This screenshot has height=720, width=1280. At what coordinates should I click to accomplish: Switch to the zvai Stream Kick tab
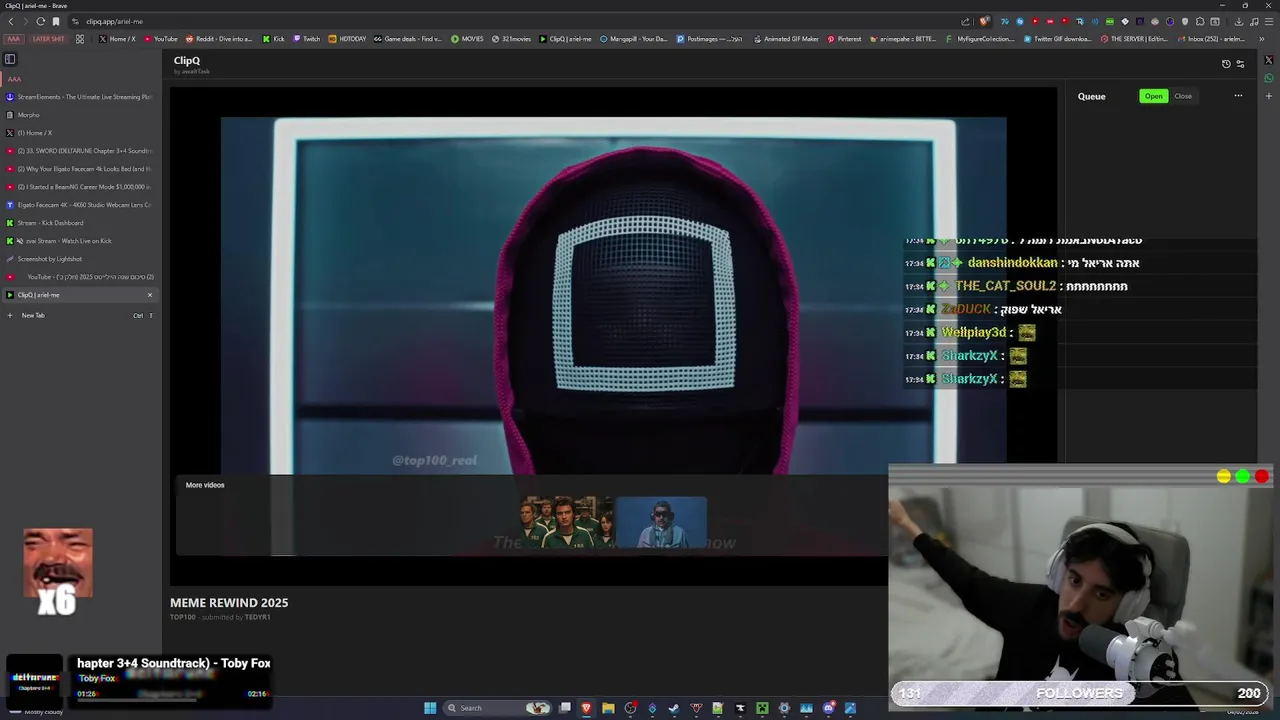[81, 241]
